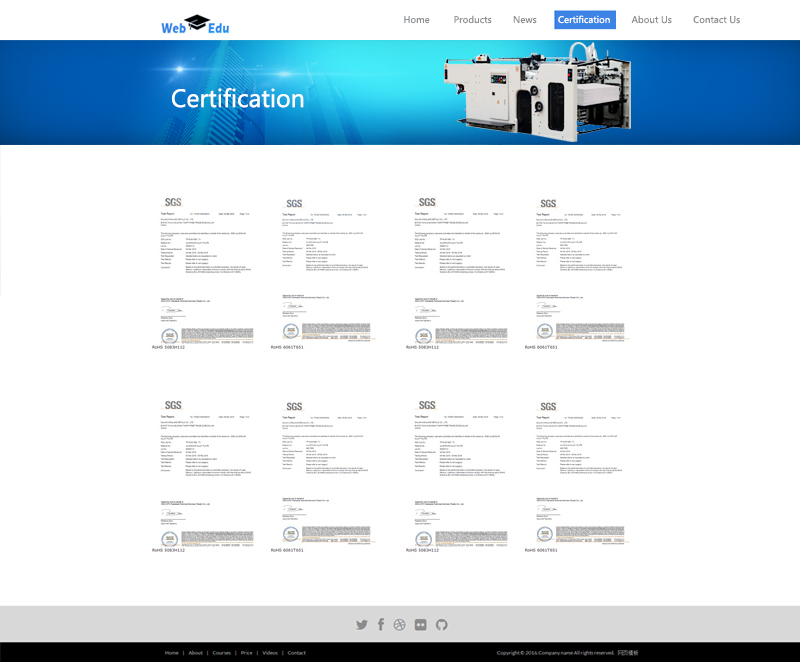Open the footer Price link
Screen dimensions: 800x662
click(246, 653)
